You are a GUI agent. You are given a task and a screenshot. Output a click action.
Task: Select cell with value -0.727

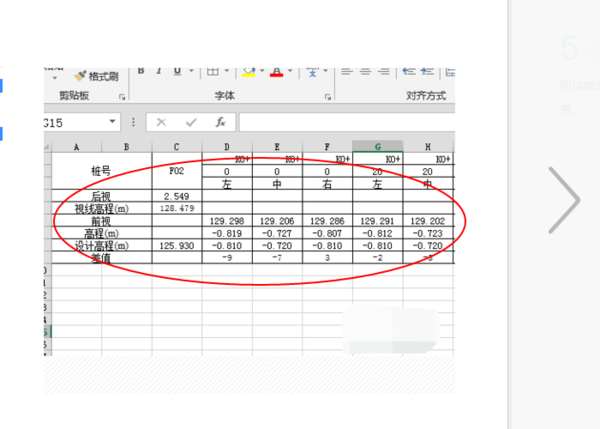[277, 233]
